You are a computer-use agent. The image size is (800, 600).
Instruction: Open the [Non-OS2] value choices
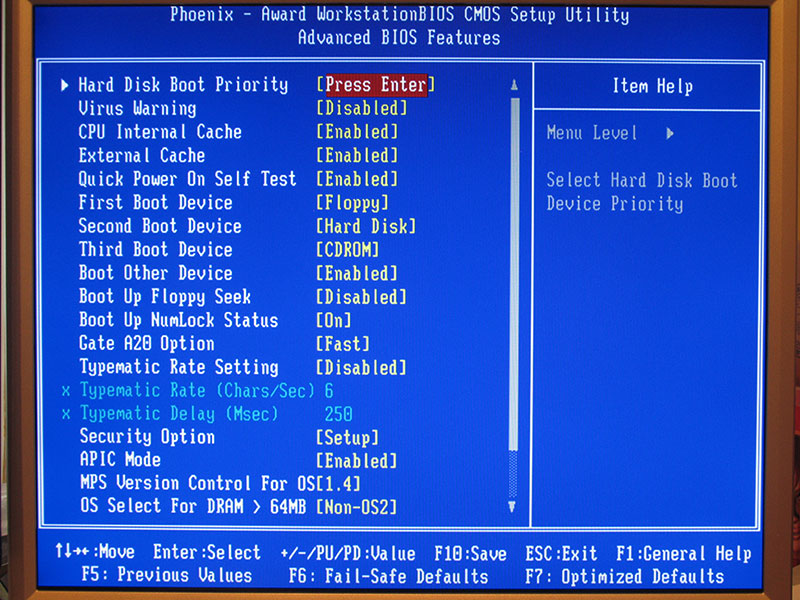click(357, 507)
